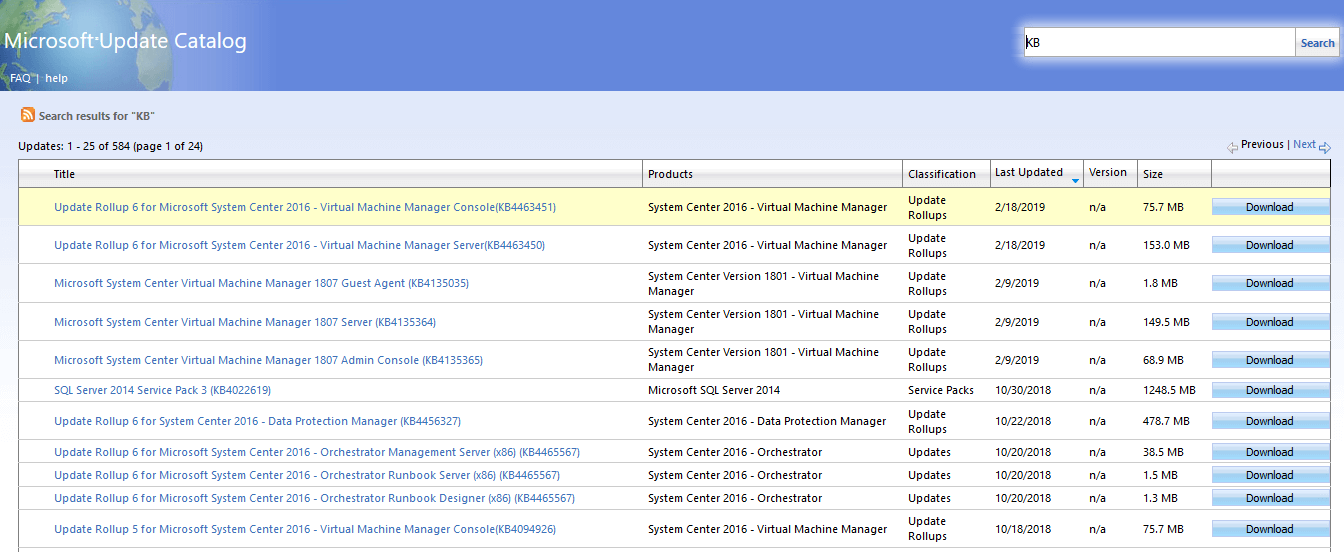Click the RSS feed icon
This screenshot has width=1344, height=552.
[28, 115]
